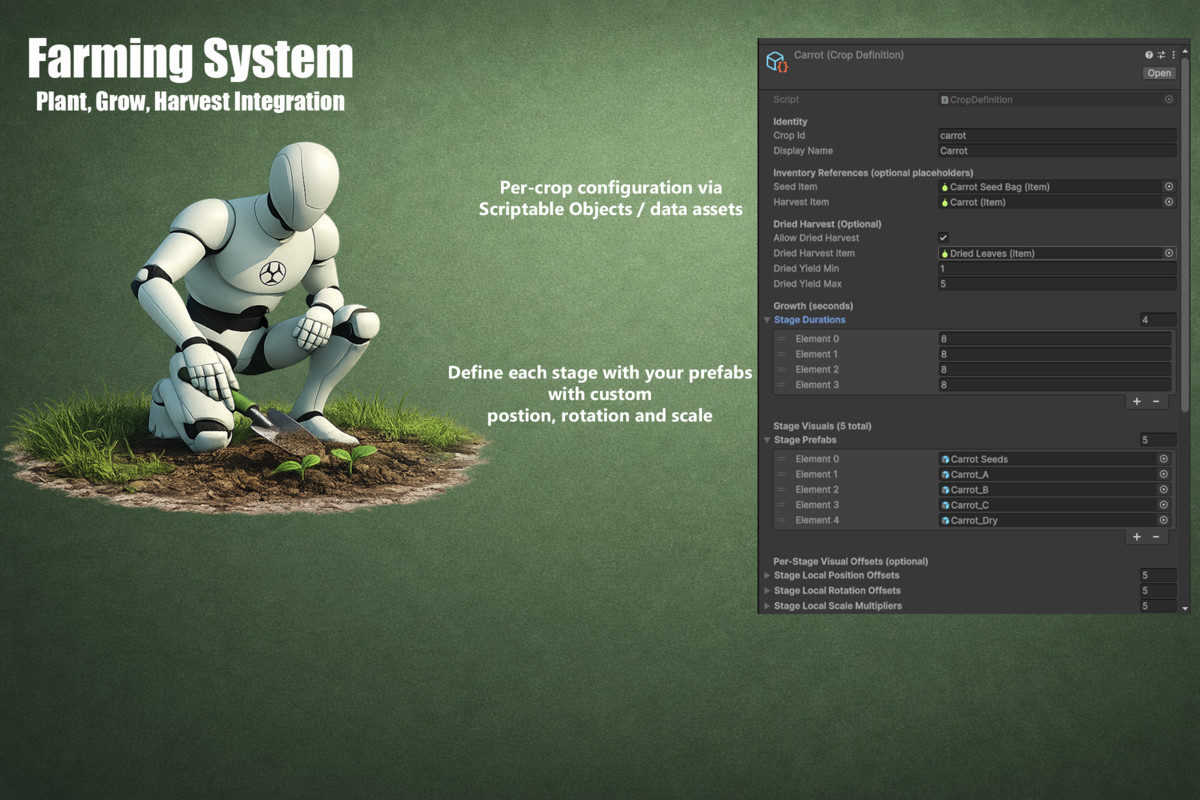The image size is (1200, 800).
Task: Add an element to Stage Prefabs with plus button
Action: click(1136, 536)
